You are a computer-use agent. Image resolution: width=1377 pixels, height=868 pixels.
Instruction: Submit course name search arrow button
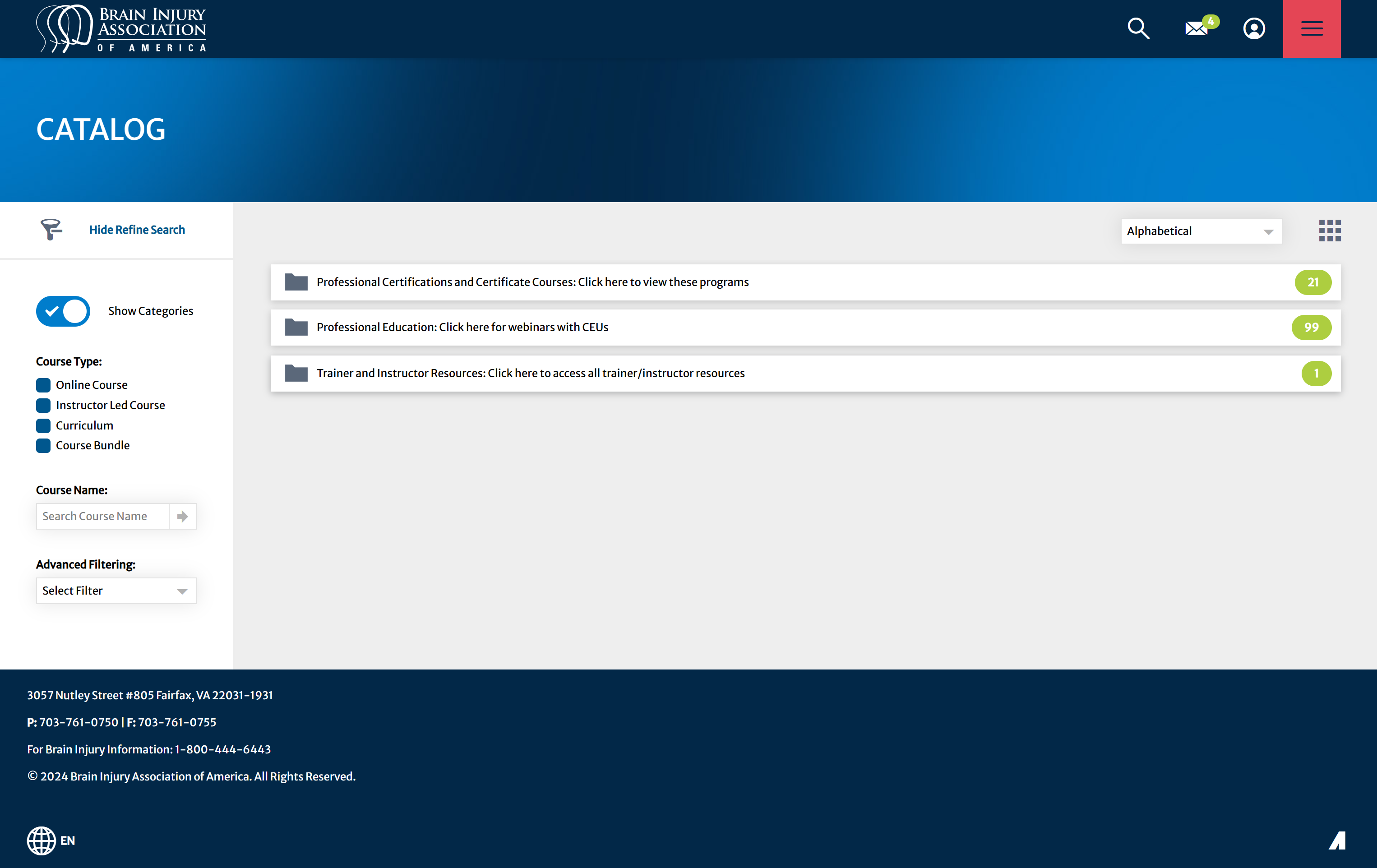pyautogui.click(x=182, y=517)
